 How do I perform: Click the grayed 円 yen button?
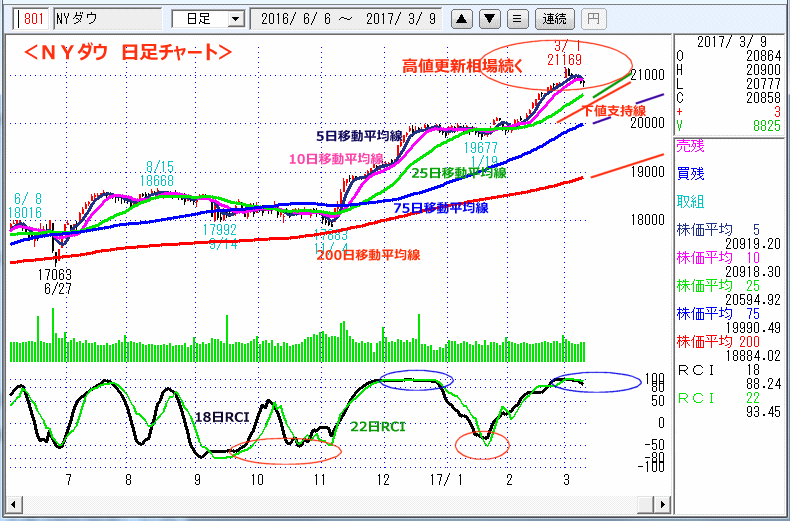tap(593, 18)
